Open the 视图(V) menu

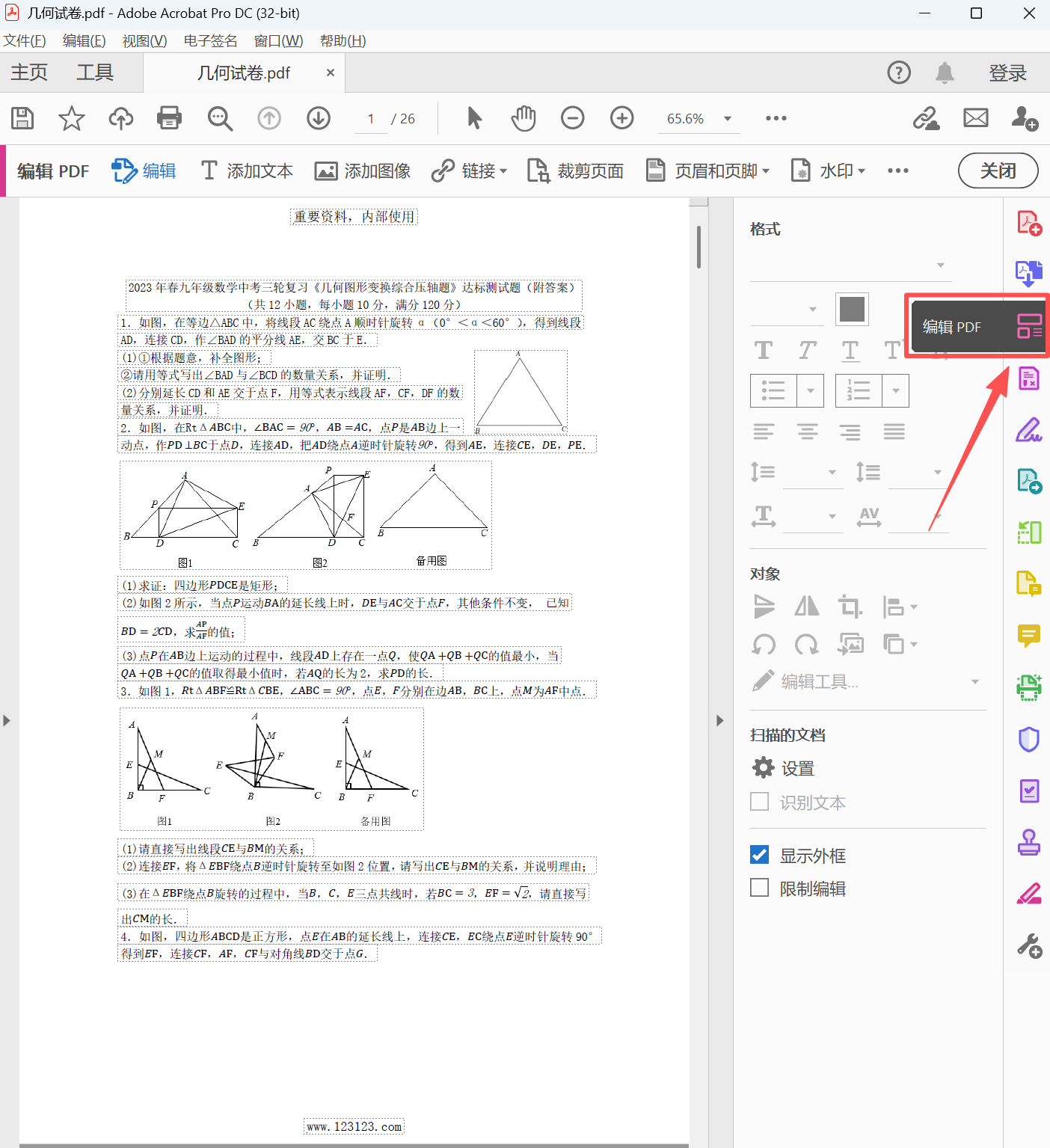point(144,40)
